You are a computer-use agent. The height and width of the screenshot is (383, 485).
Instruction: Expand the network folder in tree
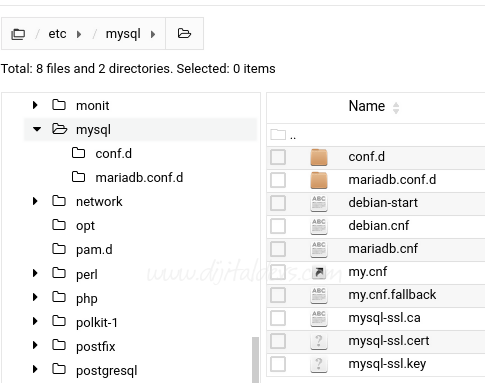click(35, 201)
